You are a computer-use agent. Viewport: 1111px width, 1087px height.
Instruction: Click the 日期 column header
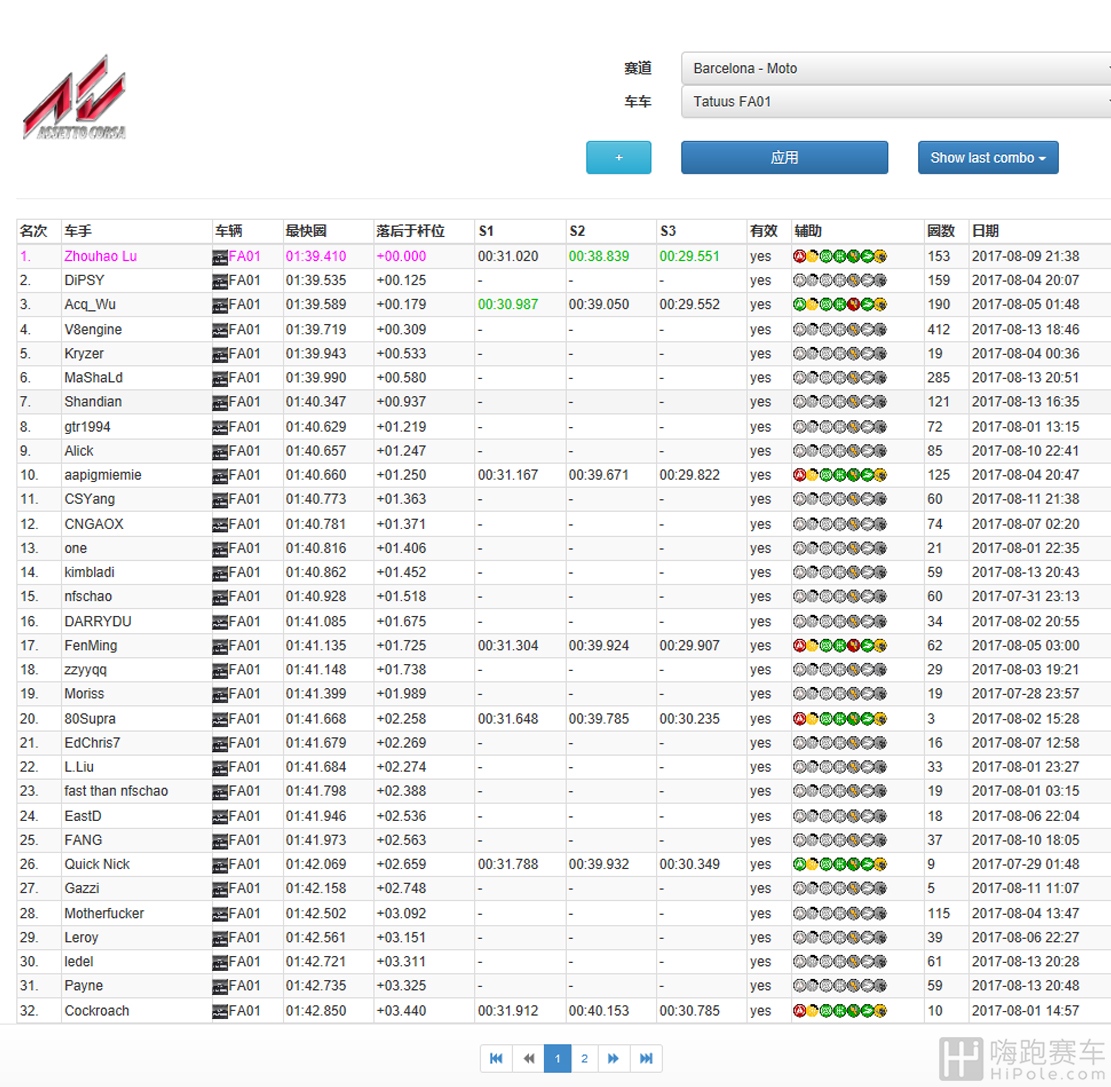pos(986,231)
